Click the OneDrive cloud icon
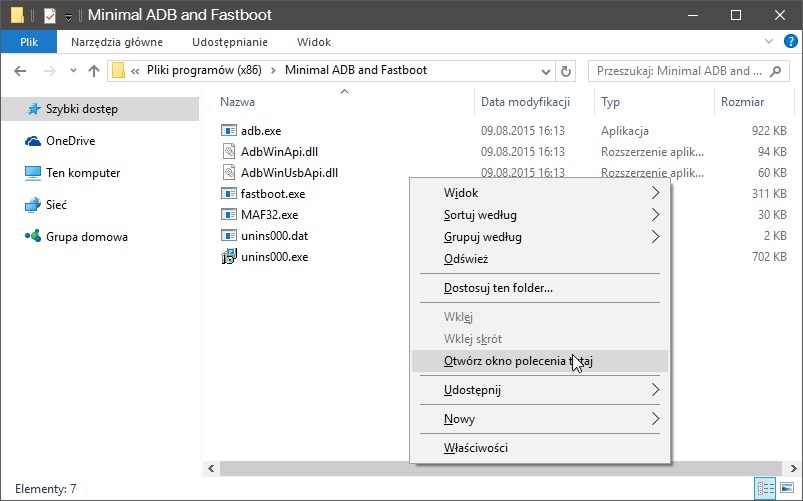This screenshot has width=803, height=501. [x=33, y=141]
